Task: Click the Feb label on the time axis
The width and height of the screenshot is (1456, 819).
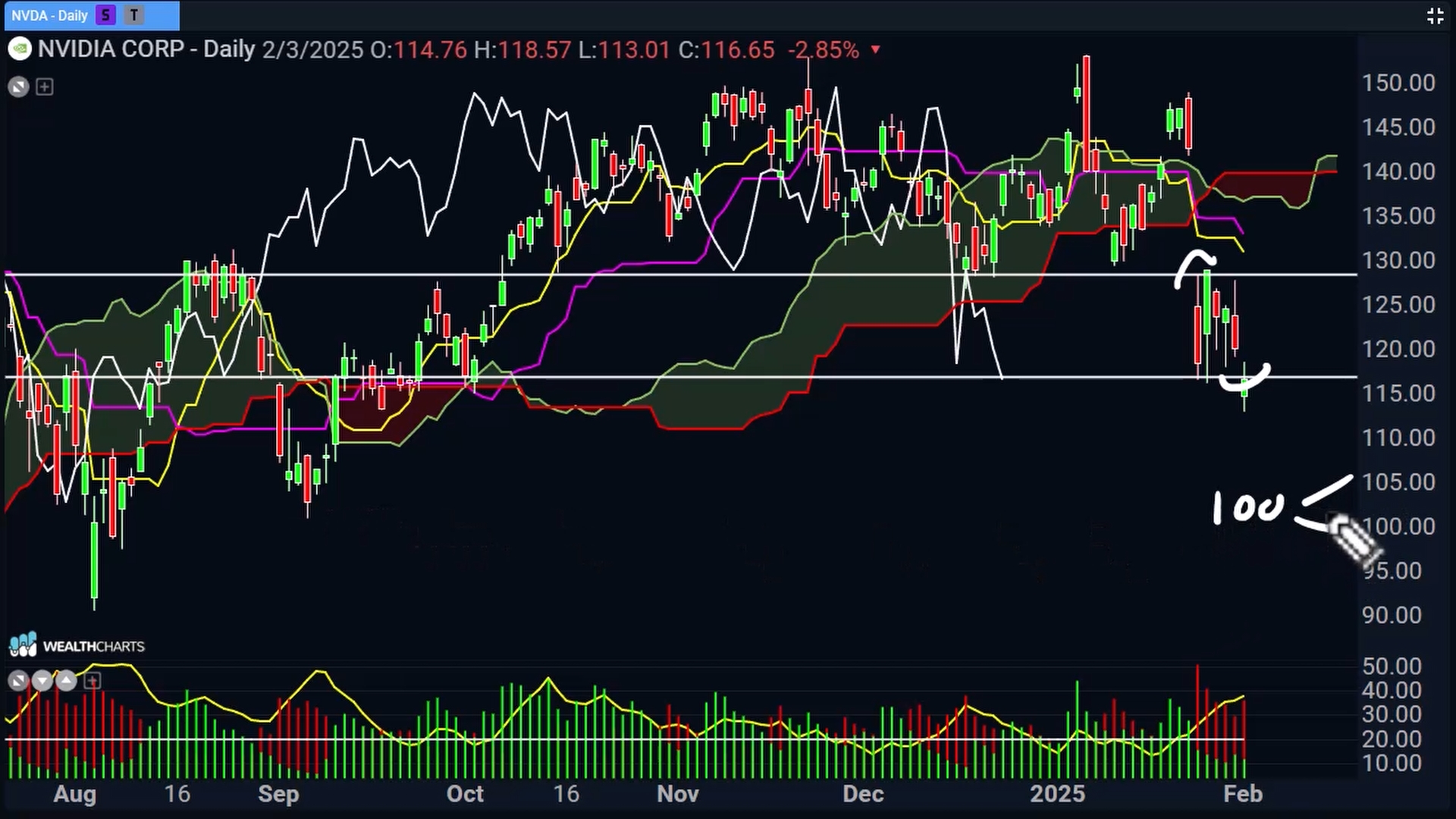Action: coord(1243,794)
